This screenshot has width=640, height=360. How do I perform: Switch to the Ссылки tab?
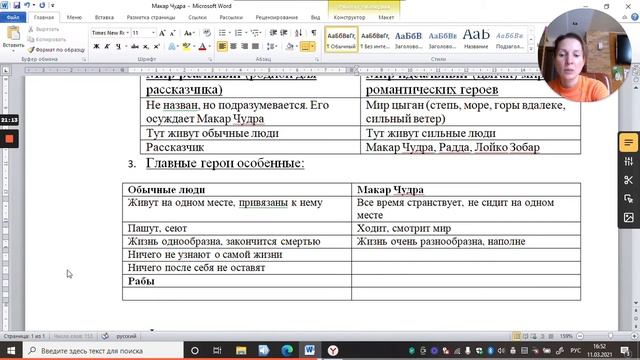[198, 18]
